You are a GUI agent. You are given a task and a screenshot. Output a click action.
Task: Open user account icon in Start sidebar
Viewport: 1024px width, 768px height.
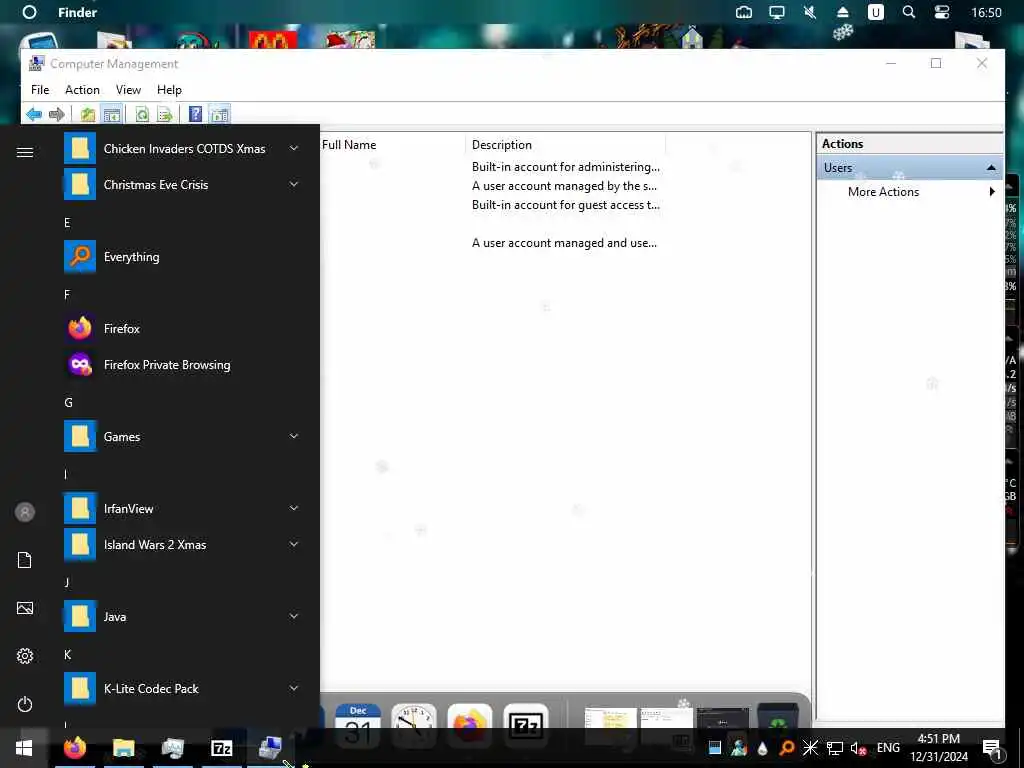tap(25, 512)
